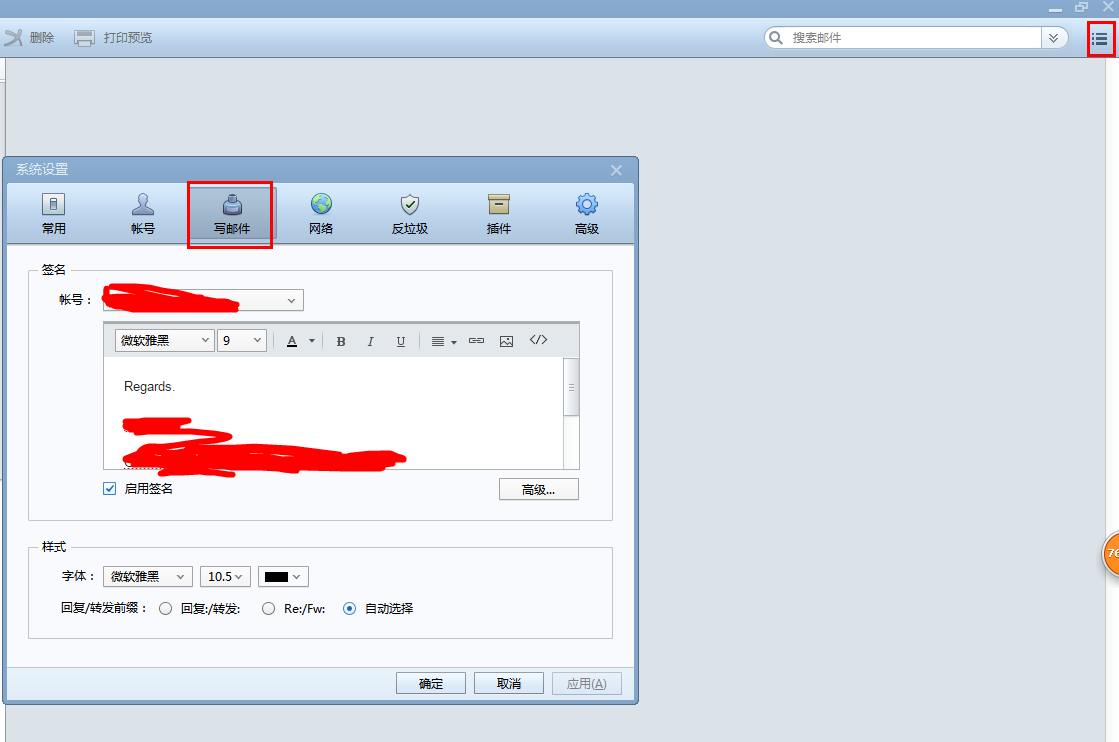Open the HTML source view of signature

538,340
